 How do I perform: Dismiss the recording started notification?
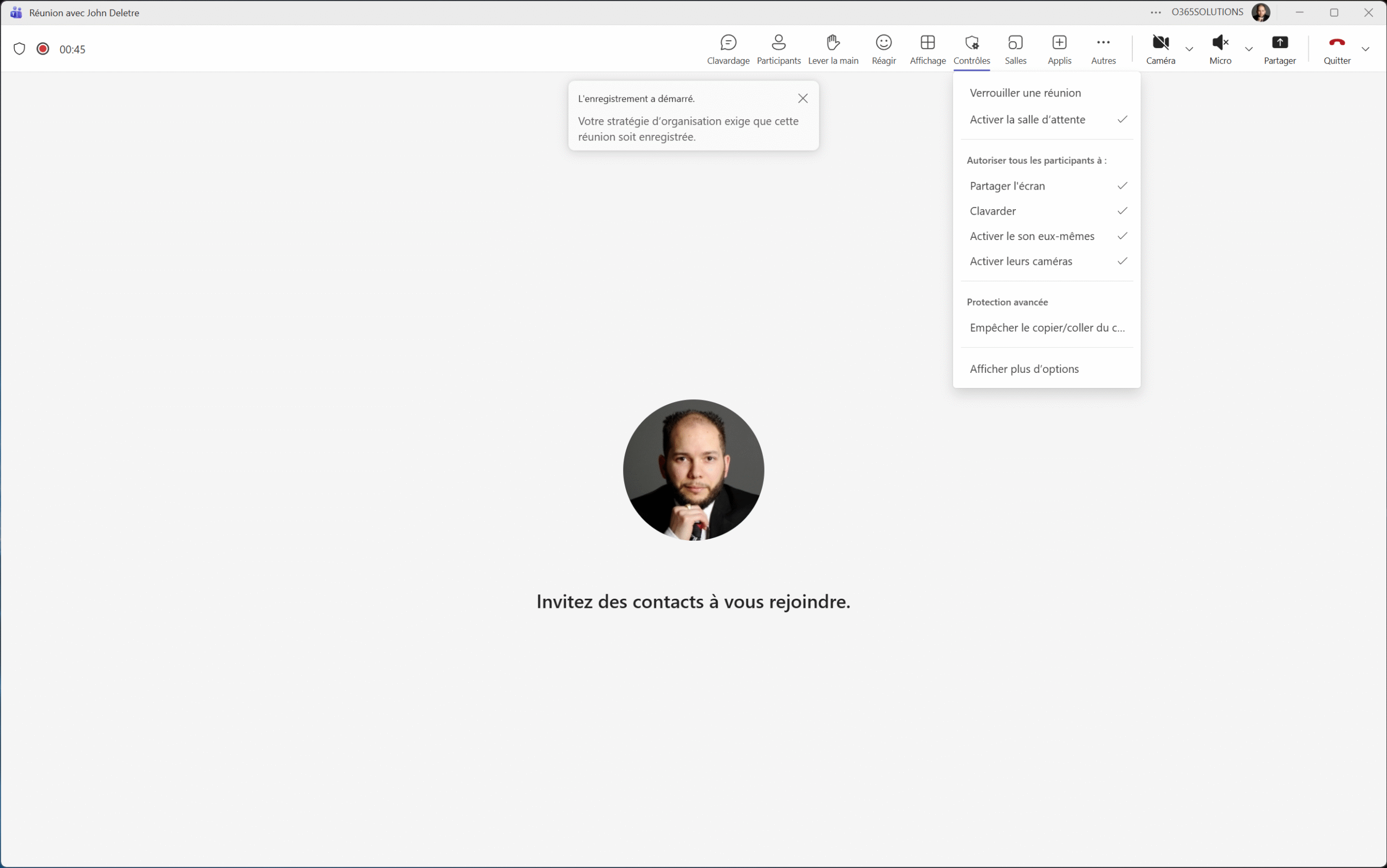point(802,99)
